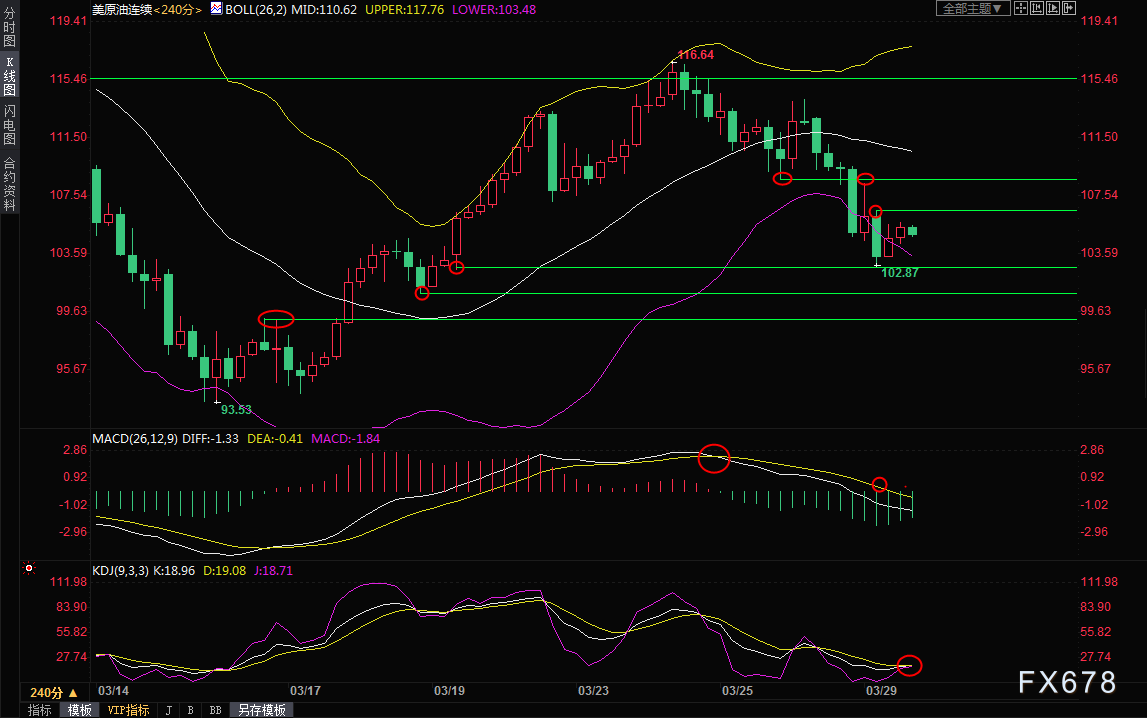1147x718 pixels.
Task: Click the KDJ(9,3,3) indicator label
Action: (121, 570)
